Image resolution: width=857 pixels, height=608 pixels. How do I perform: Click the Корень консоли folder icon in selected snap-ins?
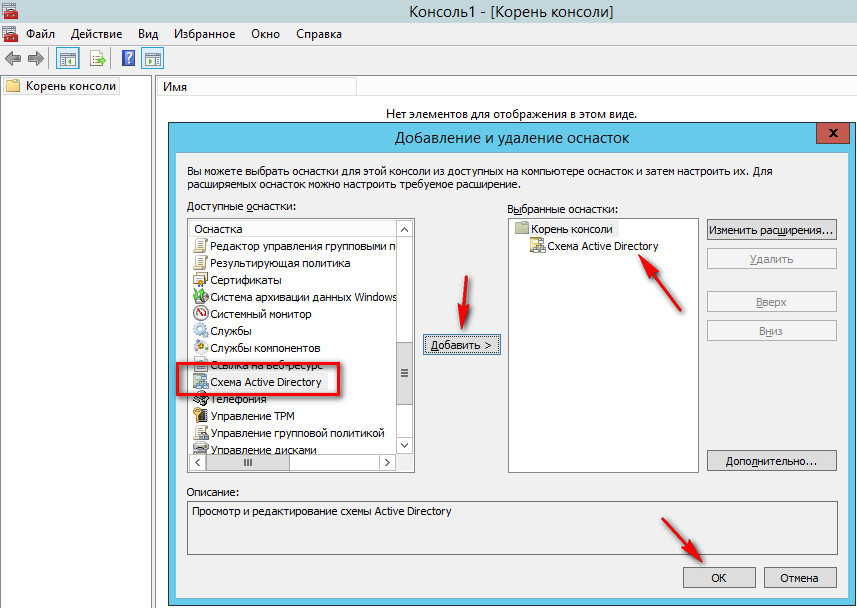click(x=522, y=229)
